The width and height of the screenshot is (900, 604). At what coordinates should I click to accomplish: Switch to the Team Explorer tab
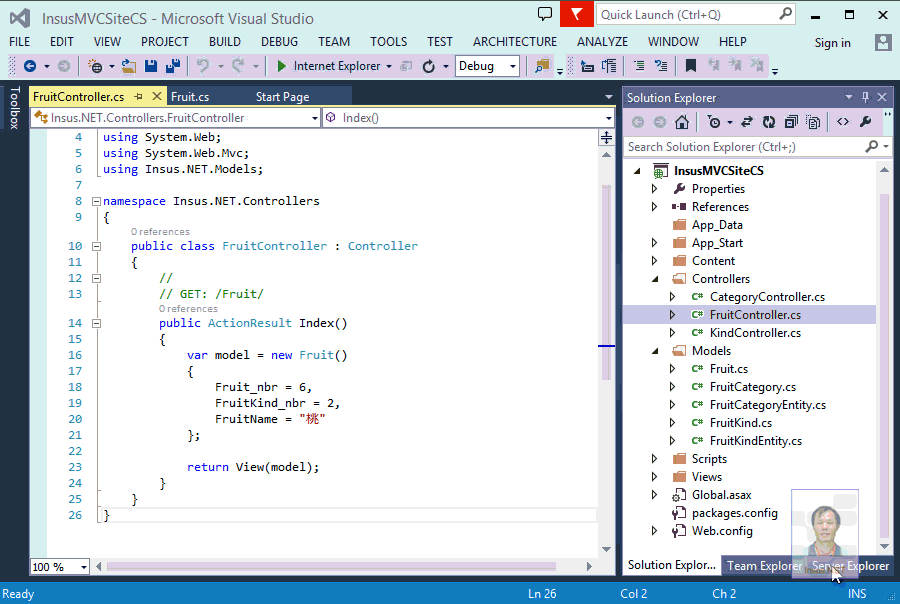click(764, 566)
